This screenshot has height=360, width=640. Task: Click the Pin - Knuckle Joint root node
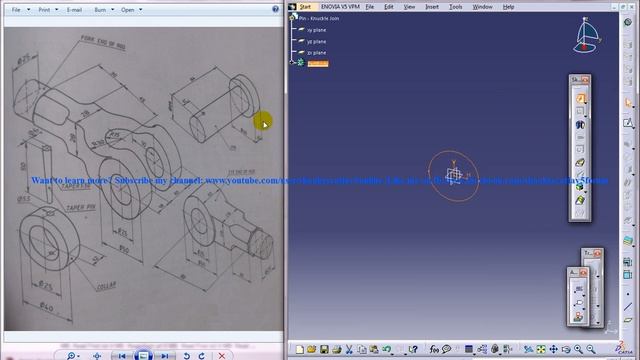pos(319,18)
